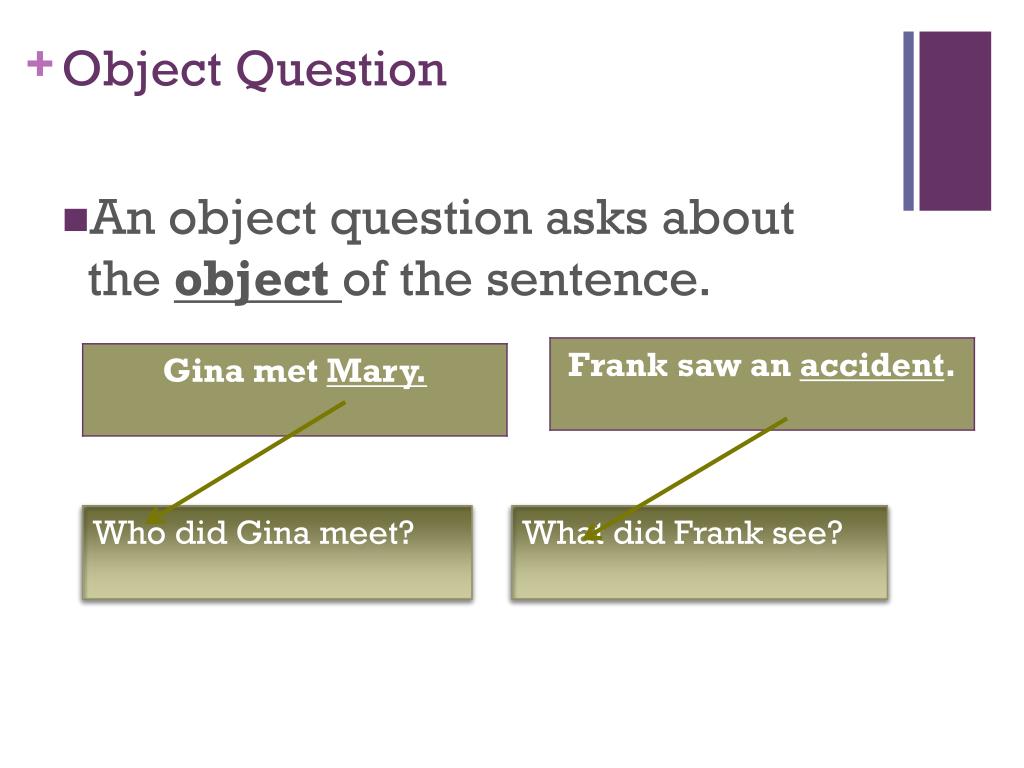The image size is (1024, 768).
Task: Click the arrow from Mary to Who
Action: coord(246,462)
